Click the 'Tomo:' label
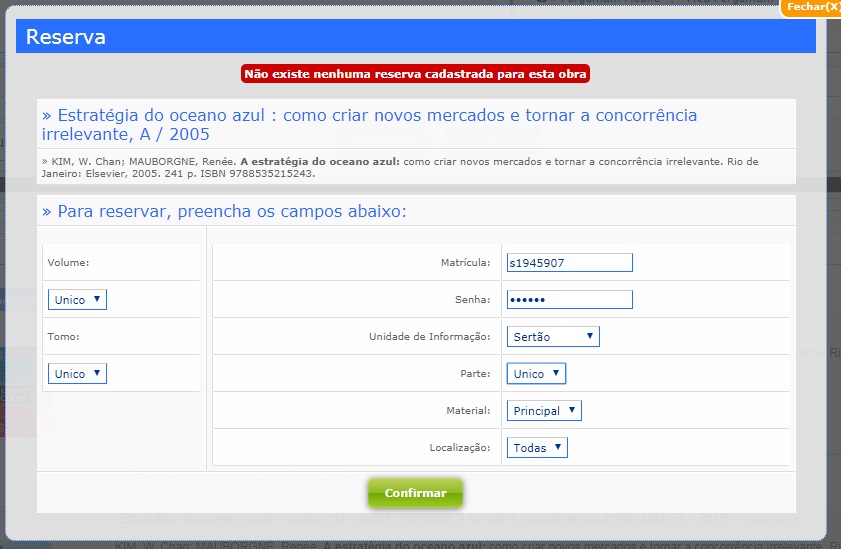The width and height of the screenshot is (841, 549). coord(63,337)
